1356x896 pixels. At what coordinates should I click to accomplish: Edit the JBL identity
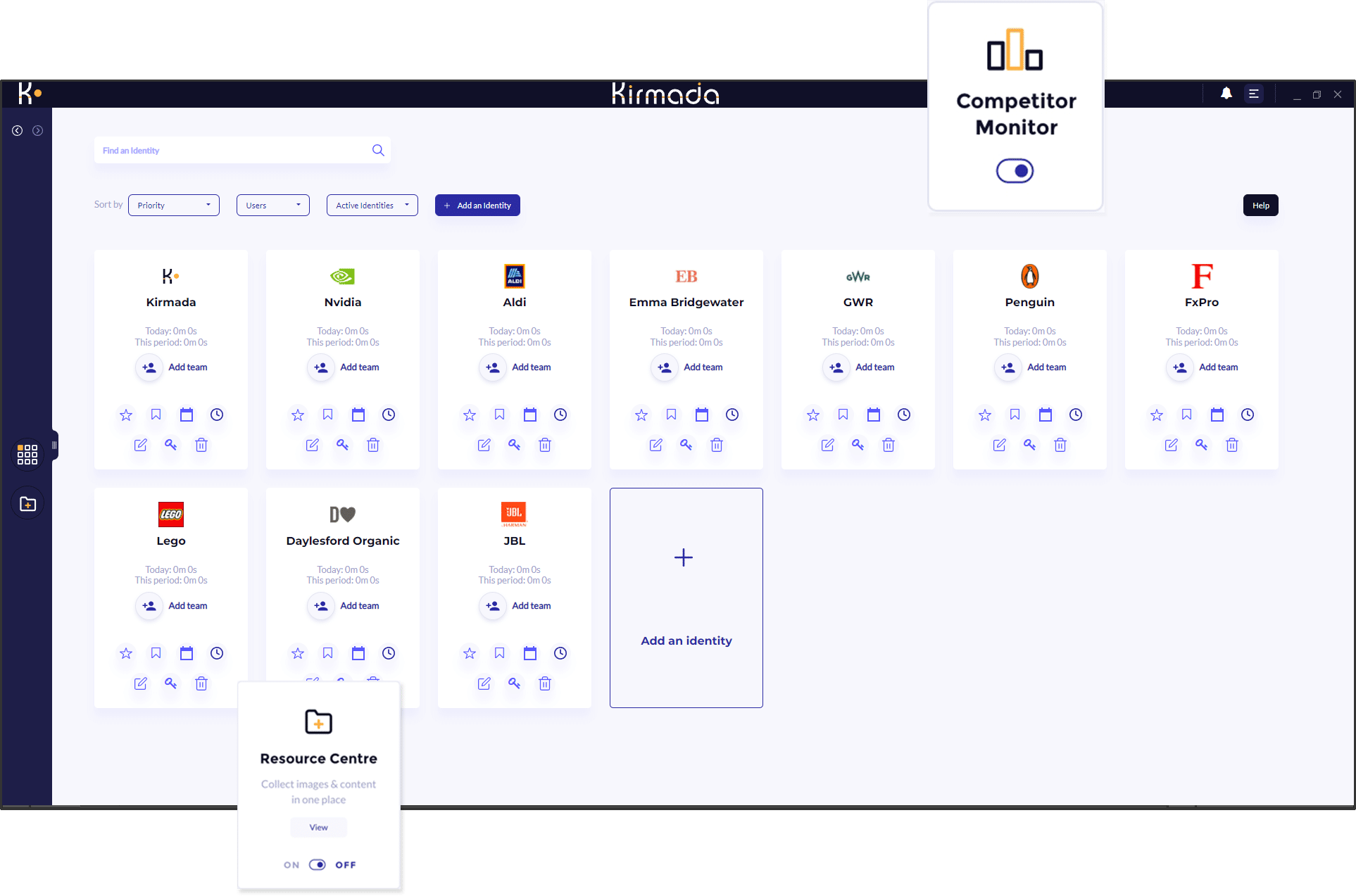484,683
